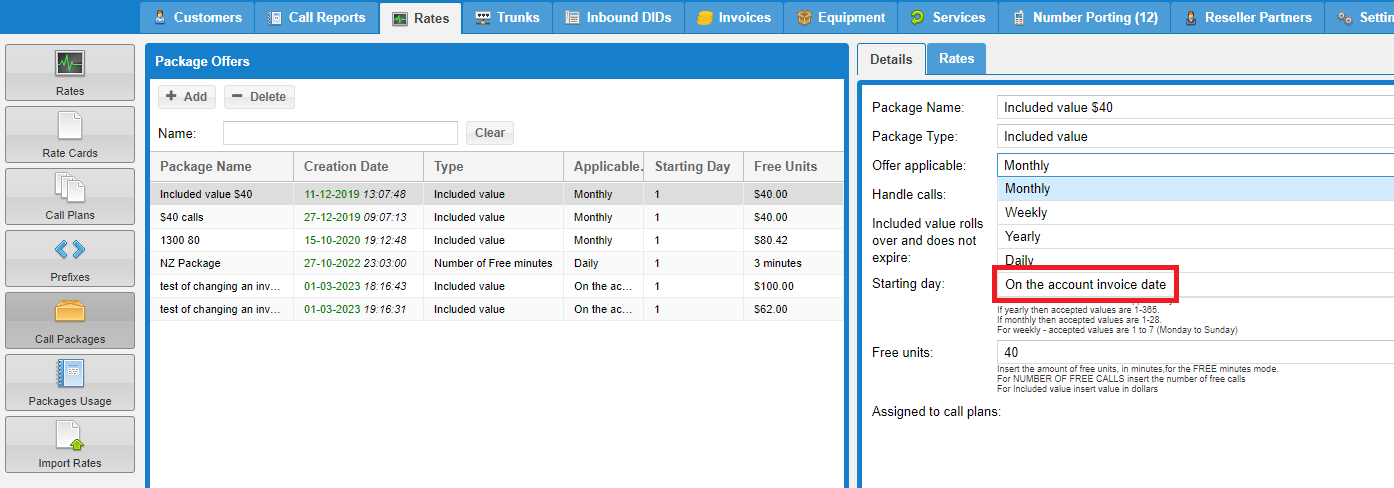The image size is (1394, 488).
Task: Select 'NZ Package' row
Action: tap(497, 263)
